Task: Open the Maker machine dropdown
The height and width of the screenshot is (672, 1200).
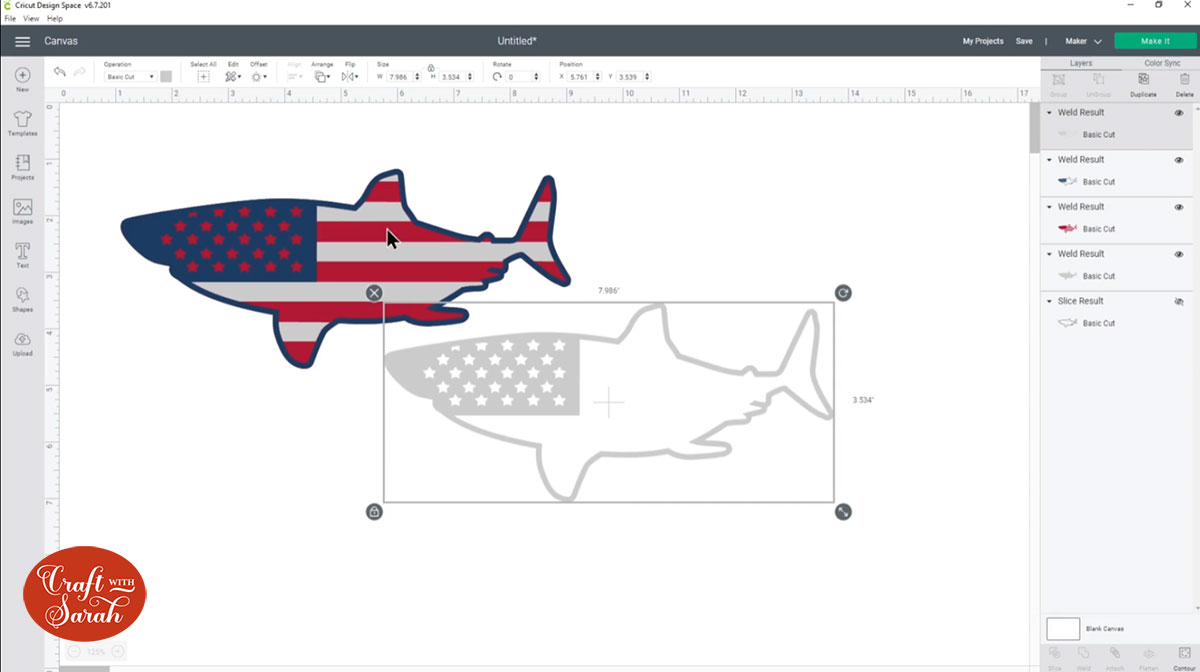Action: coord(1084,41)
